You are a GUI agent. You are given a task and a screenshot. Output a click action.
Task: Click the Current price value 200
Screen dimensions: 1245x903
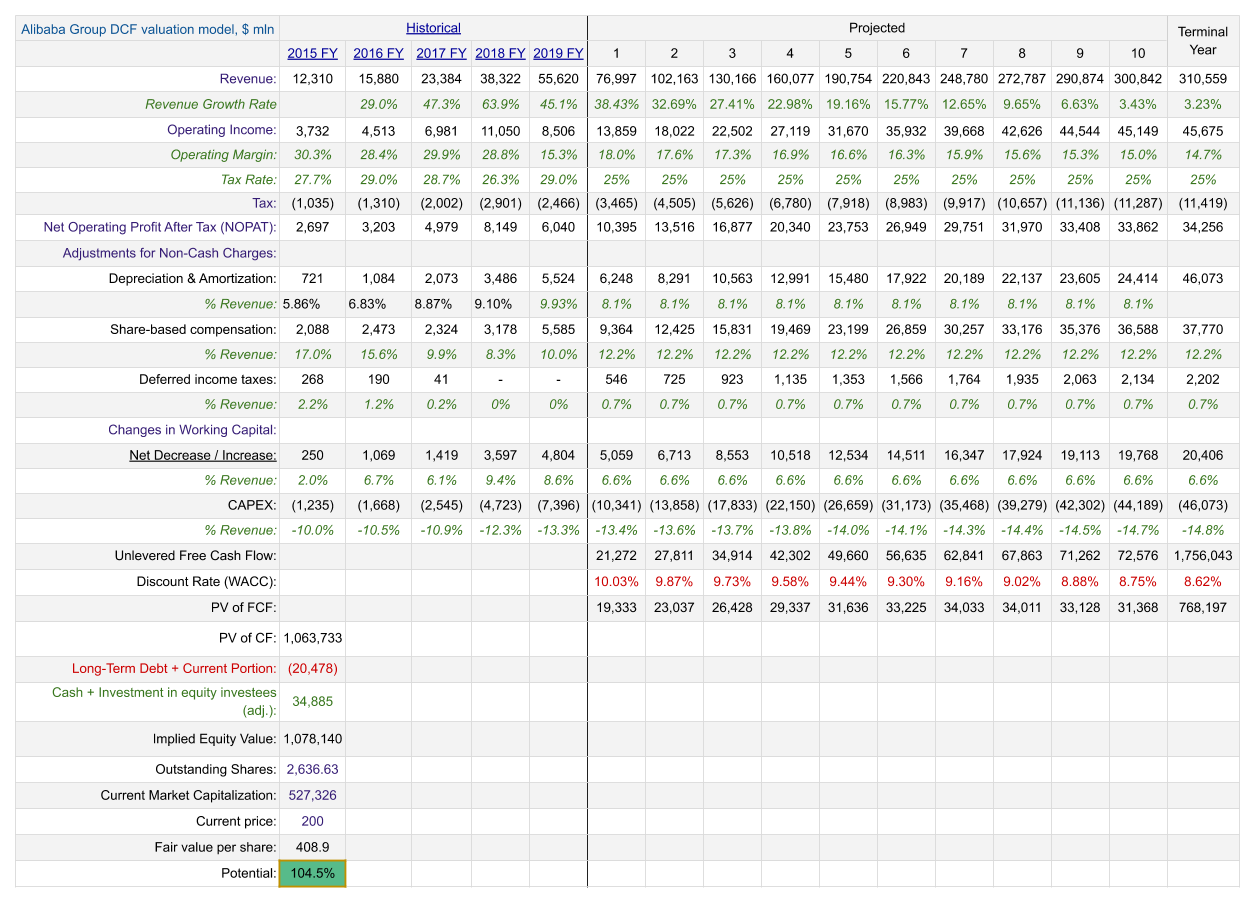pyautogui.click(x=312, y=821)
